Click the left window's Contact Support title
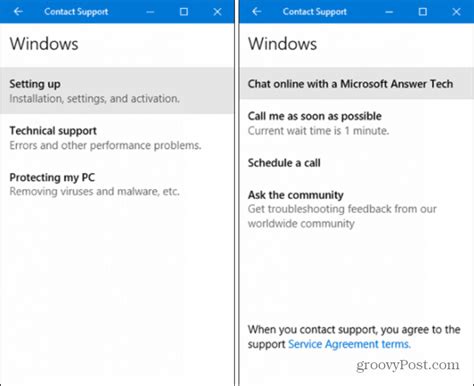 pyautogui.click(x=76, y=12)
